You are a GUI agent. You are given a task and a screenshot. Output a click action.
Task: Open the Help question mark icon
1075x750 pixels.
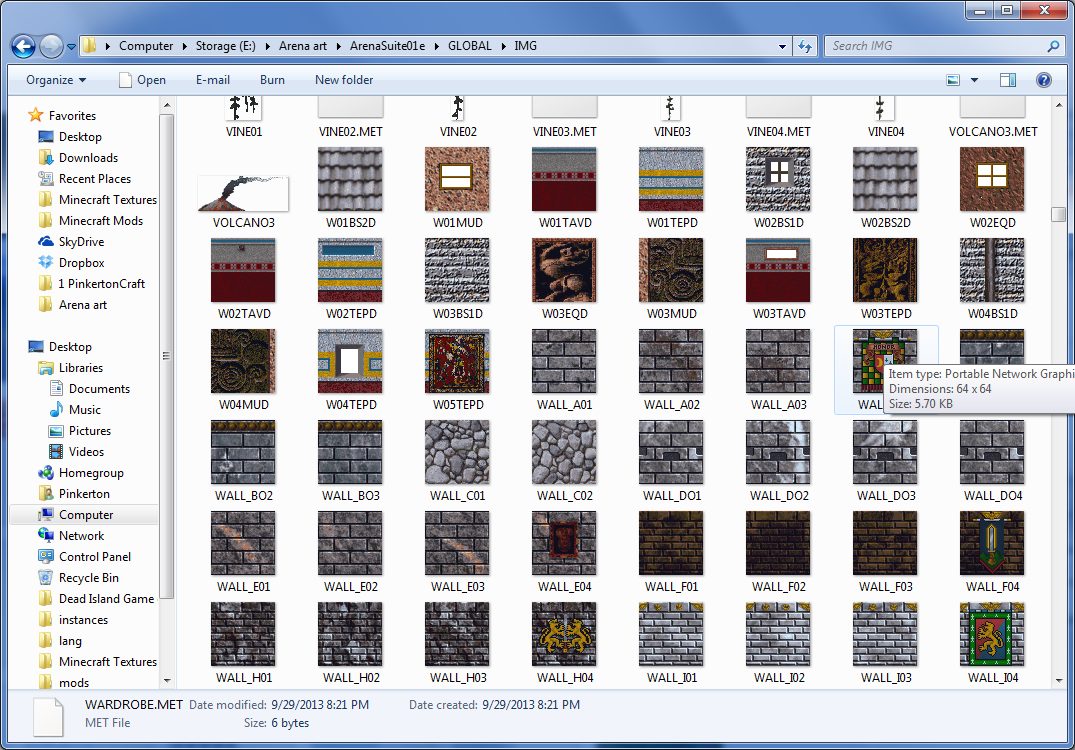[x=1043, y=80]
